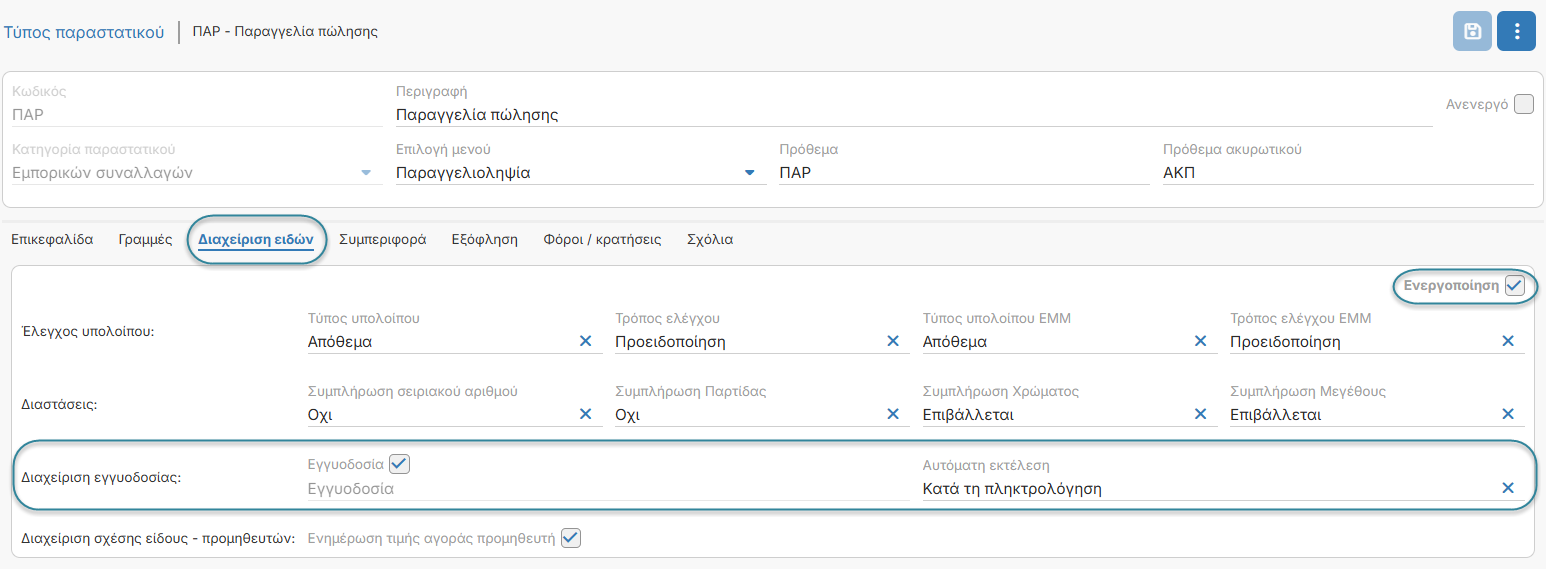Toggle Ενημέρωση τιμής αγοράς προμηθευτή checkbox
The image size is (1546, 569).
pyautogui.click(x=570, y=538)
